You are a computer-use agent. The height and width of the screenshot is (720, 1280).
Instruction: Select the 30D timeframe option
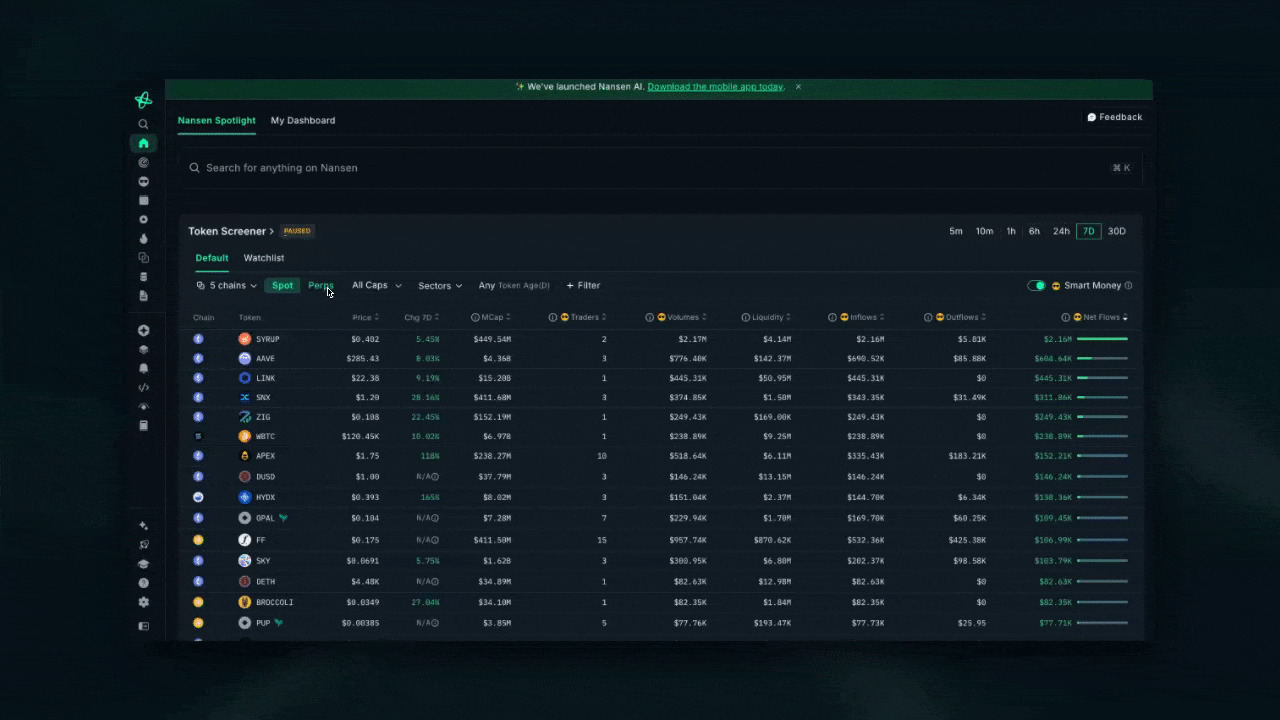1116,232
